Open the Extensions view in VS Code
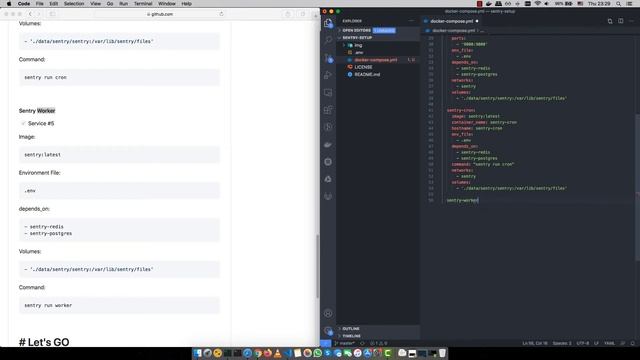This screenshot has width=640, height=360. tap(328, 110)
